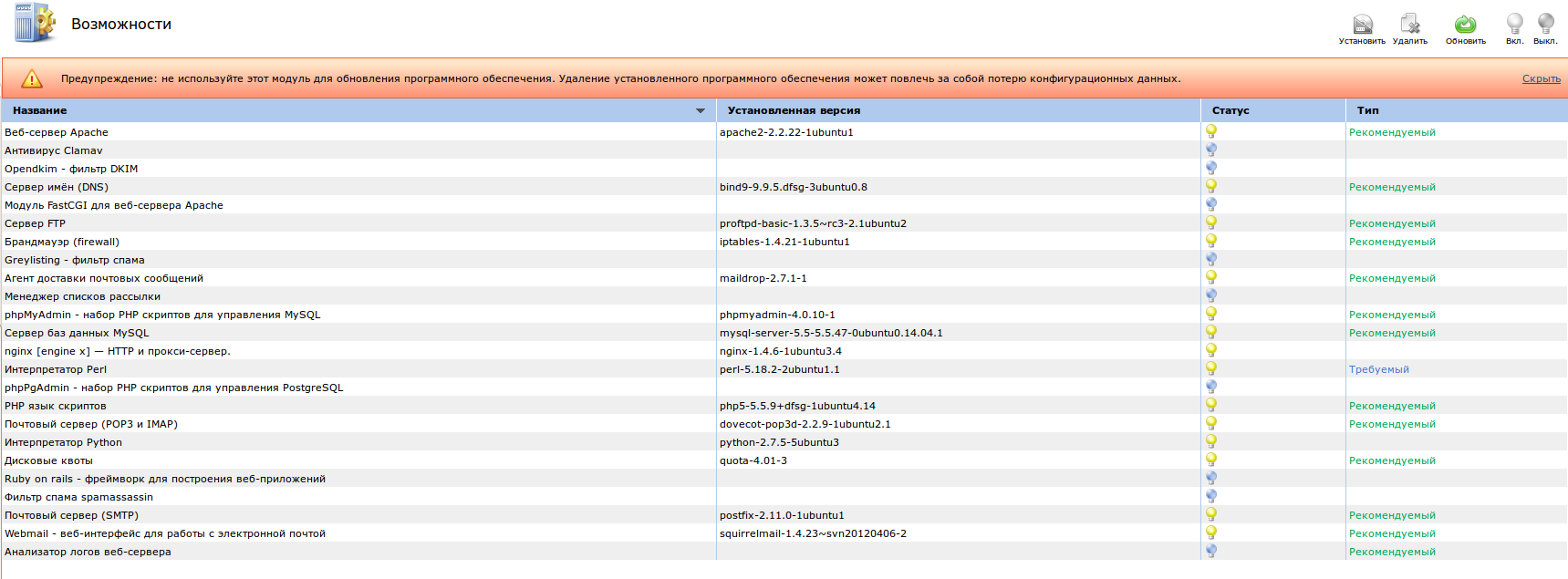Click the iptables-1.4.21-1ubuntu1 version cell

click(784, 242)
